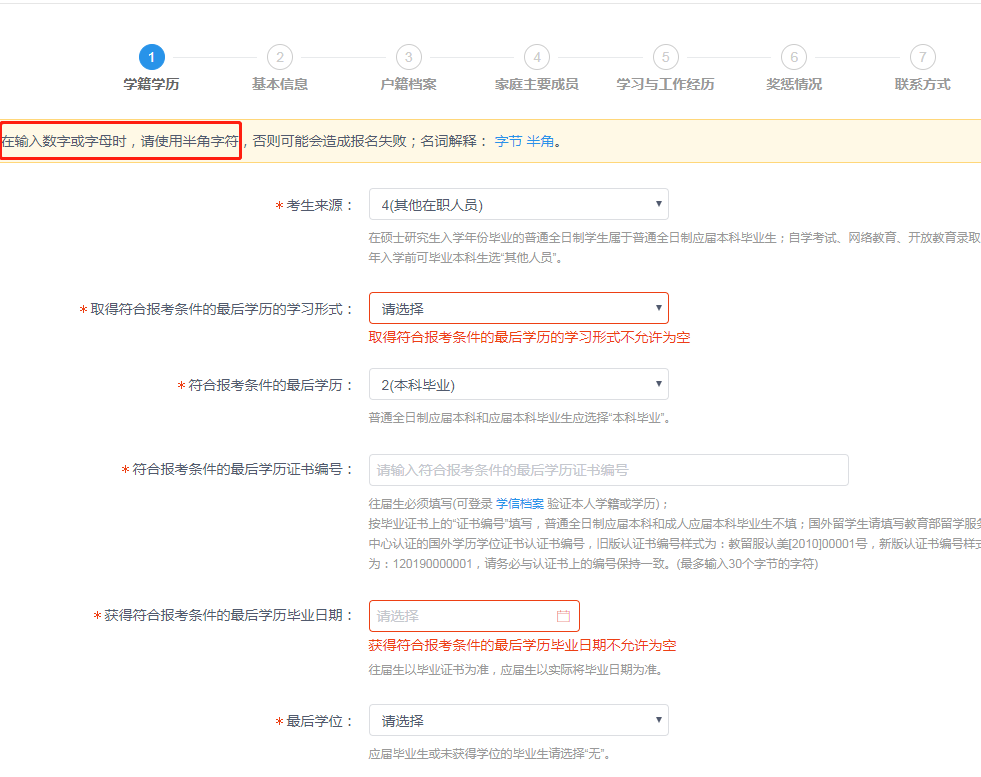The height and width of the screenshot is (777, 981).
Task: Select the 学籍学历 step label
Action: [x=152, y=84]
